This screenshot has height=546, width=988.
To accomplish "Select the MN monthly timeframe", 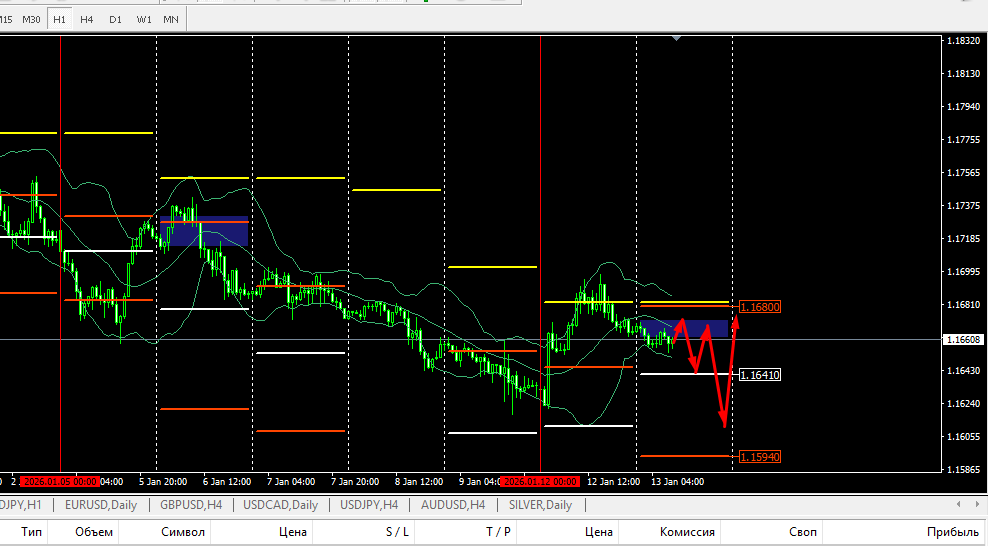I will pyautogui.click(x=171, y=20).
